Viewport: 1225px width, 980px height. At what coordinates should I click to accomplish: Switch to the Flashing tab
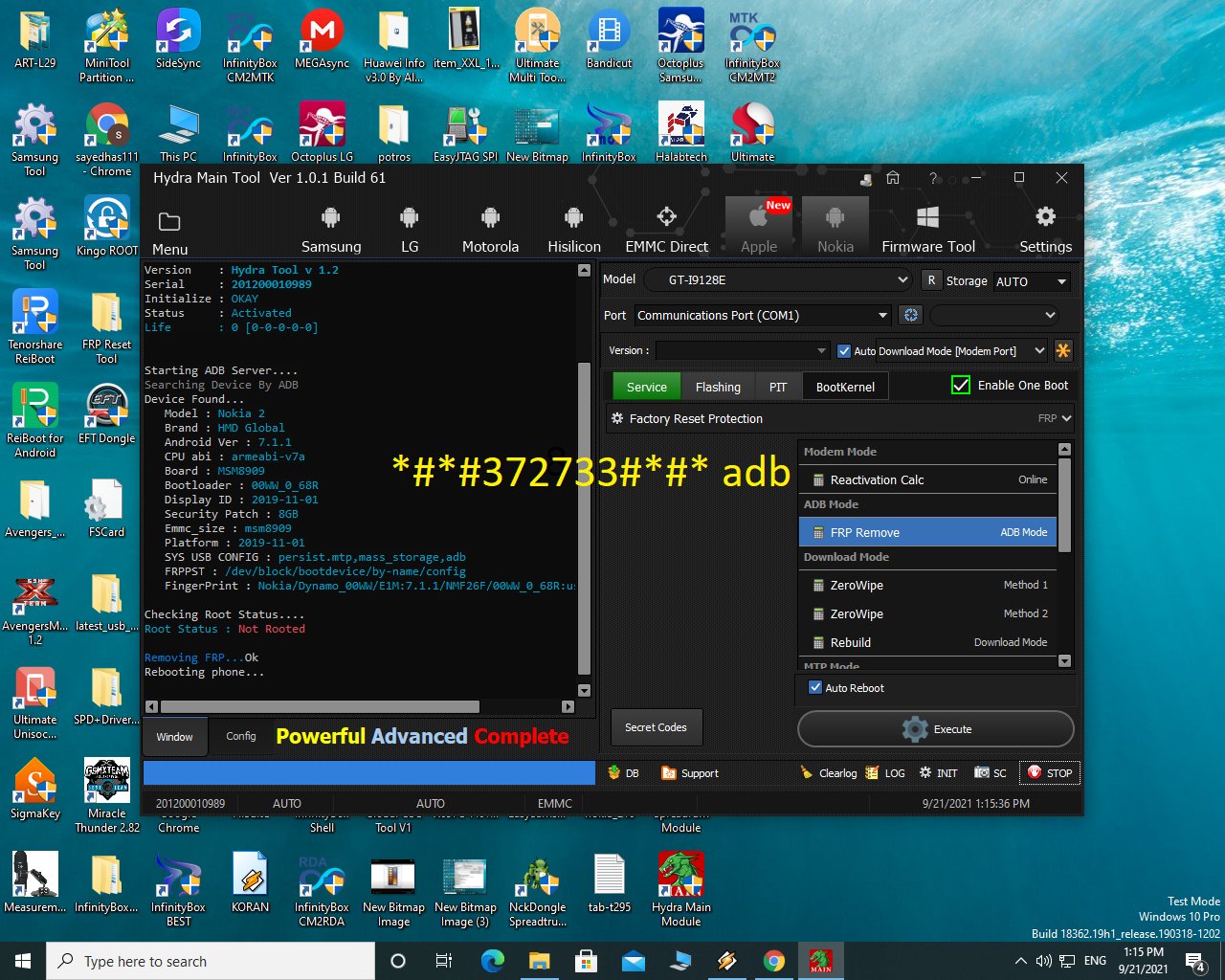click(x=718, y=386)
